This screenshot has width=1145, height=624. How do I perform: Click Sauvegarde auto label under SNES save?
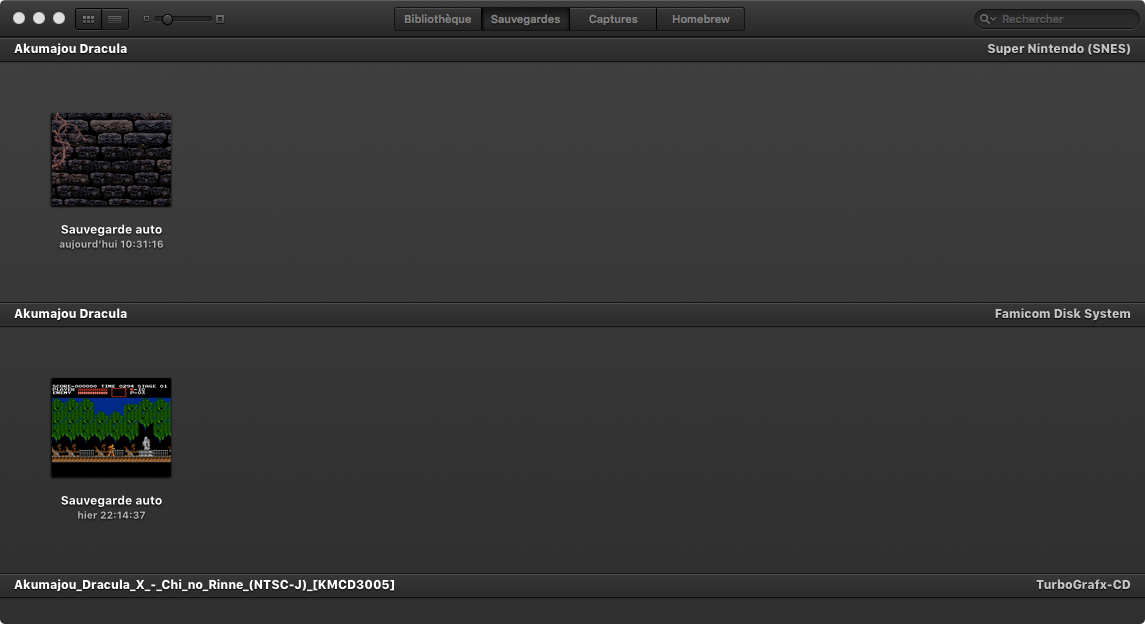coord(111,229)
